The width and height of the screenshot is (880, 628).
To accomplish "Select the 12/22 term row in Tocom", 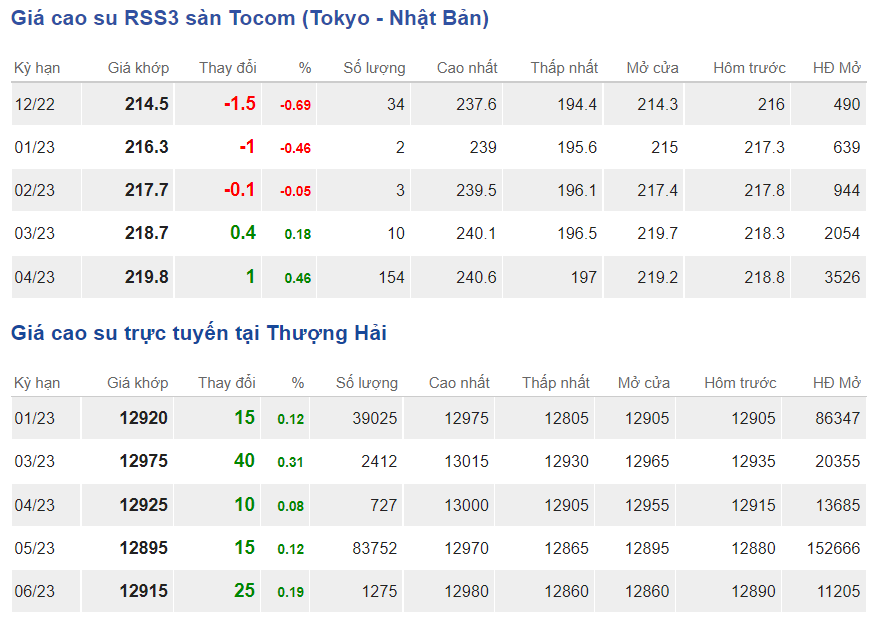I will click(35, 104).
